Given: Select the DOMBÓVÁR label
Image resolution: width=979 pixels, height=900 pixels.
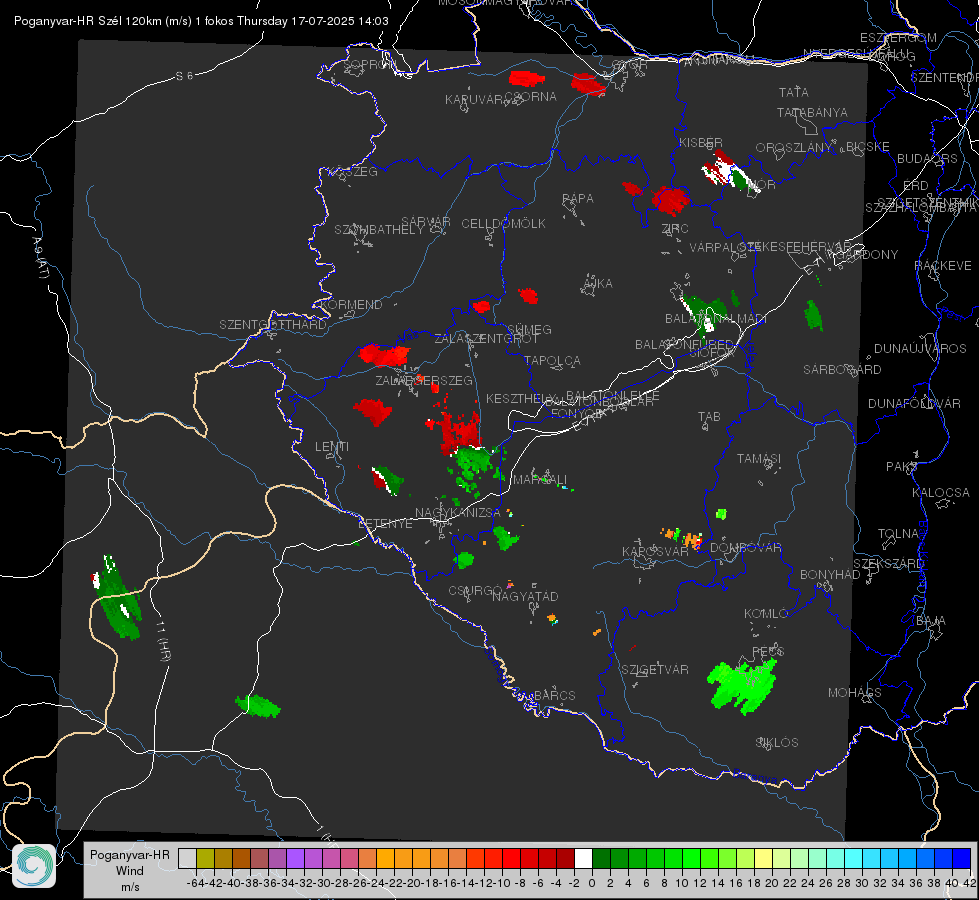Looking at the screenshot, I should (746, 548).
